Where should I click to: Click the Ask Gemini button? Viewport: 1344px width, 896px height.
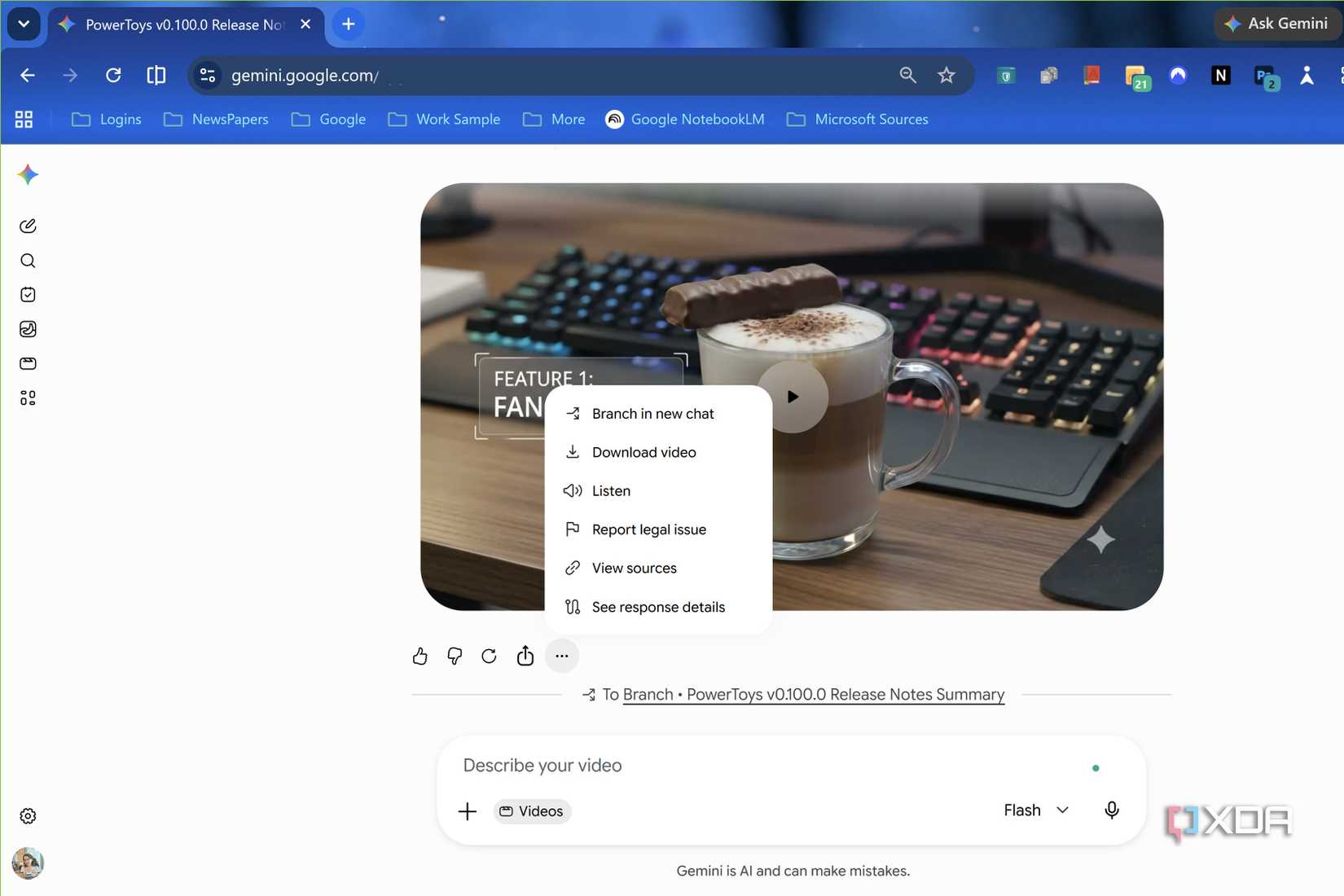[x=1276, y=24]
